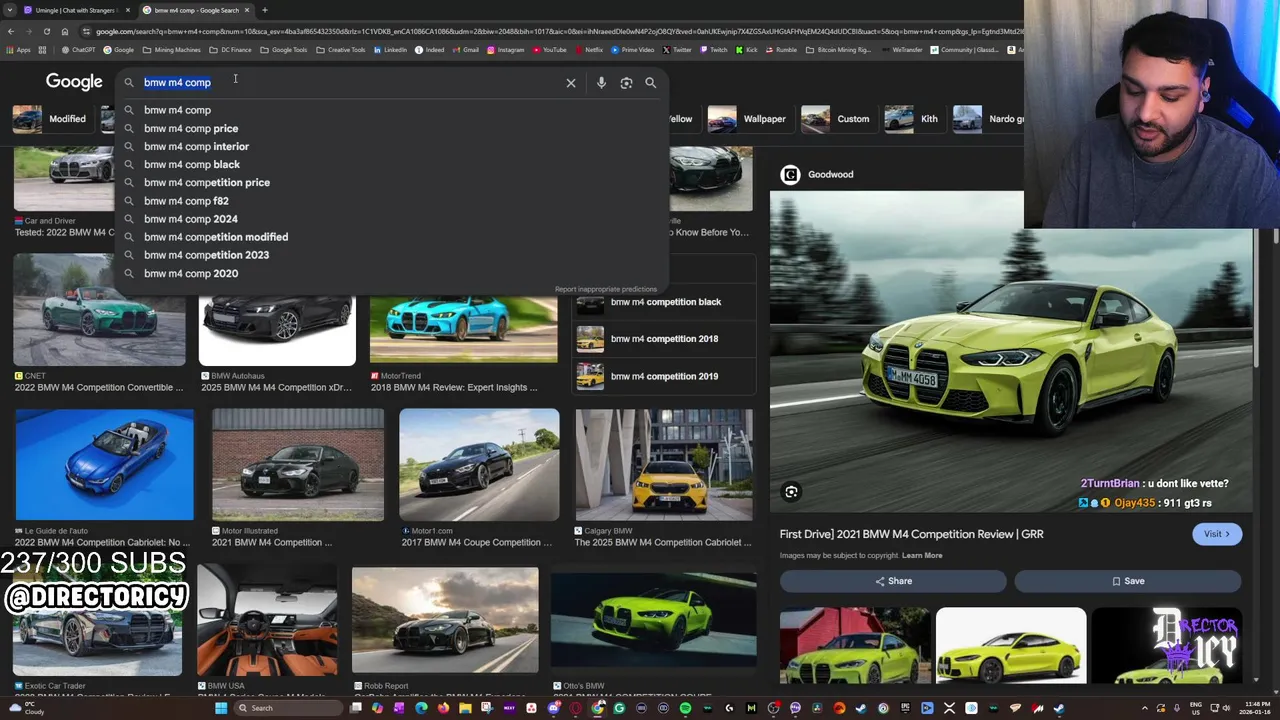The image size is (1280, 720).
Task: Click the browser back arrow
Action: (10, 32)
